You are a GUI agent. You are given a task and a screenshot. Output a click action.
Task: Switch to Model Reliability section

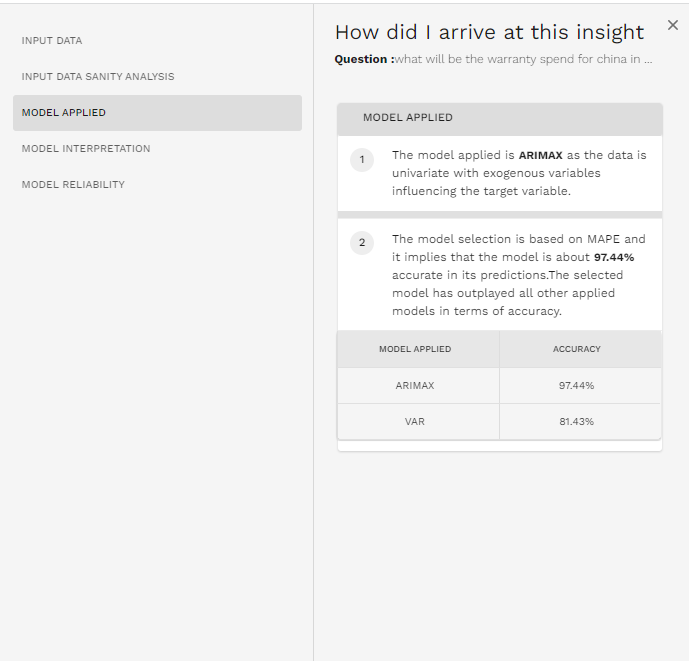(x=73, y=185)
